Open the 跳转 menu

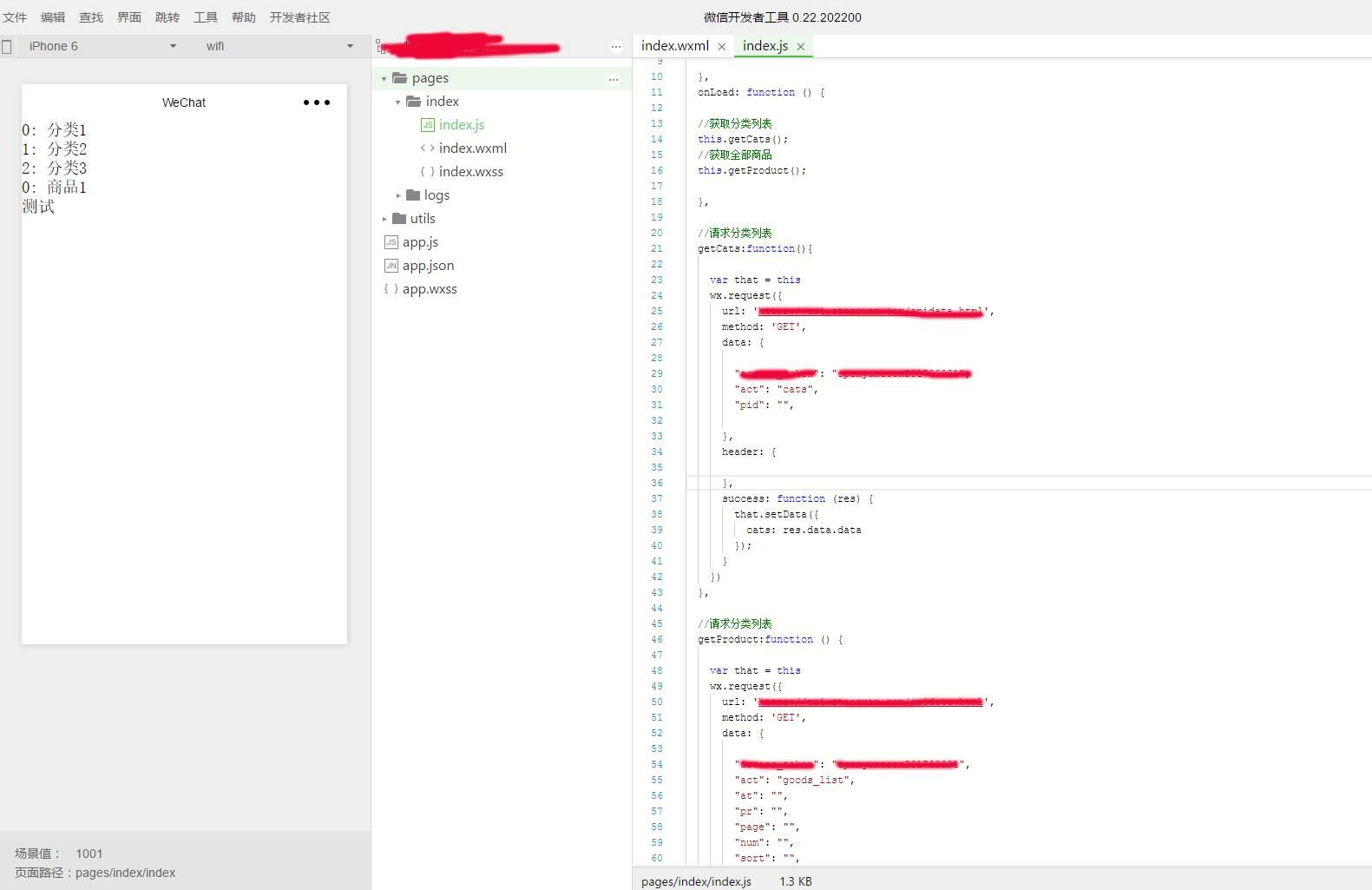(167, 17)
